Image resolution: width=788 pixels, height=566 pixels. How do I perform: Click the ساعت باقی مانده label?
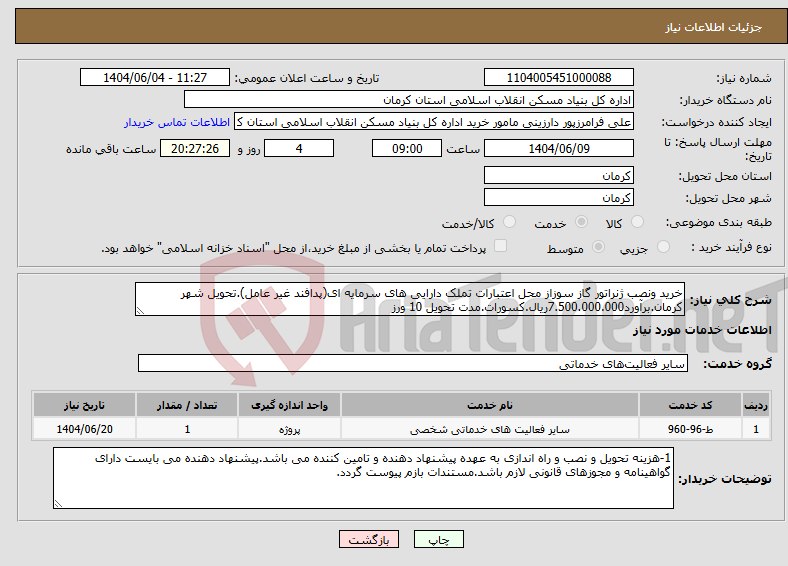coord(111,149)
